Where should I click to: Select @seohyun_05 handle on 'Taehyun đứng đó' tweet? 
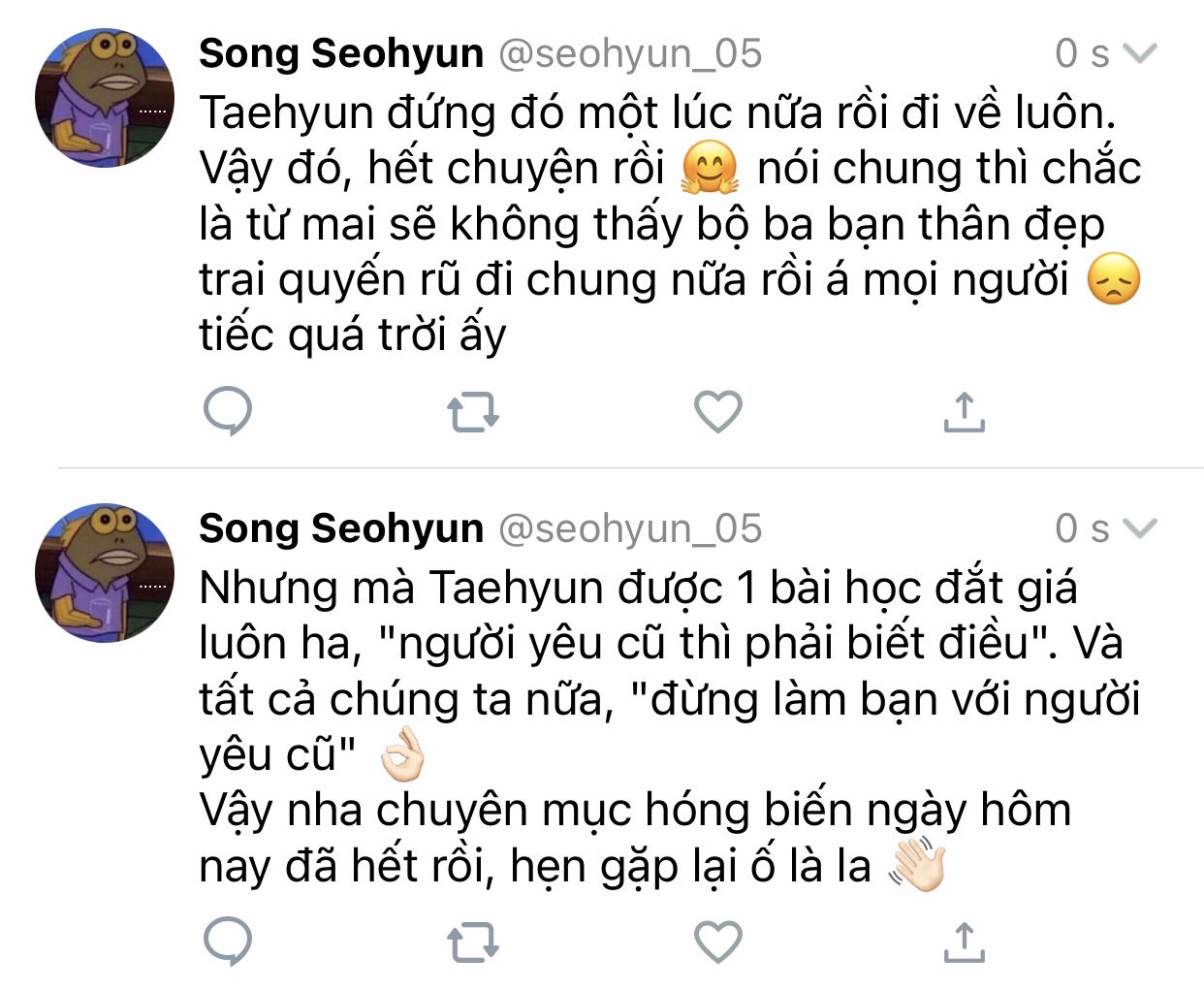[630, 53]
